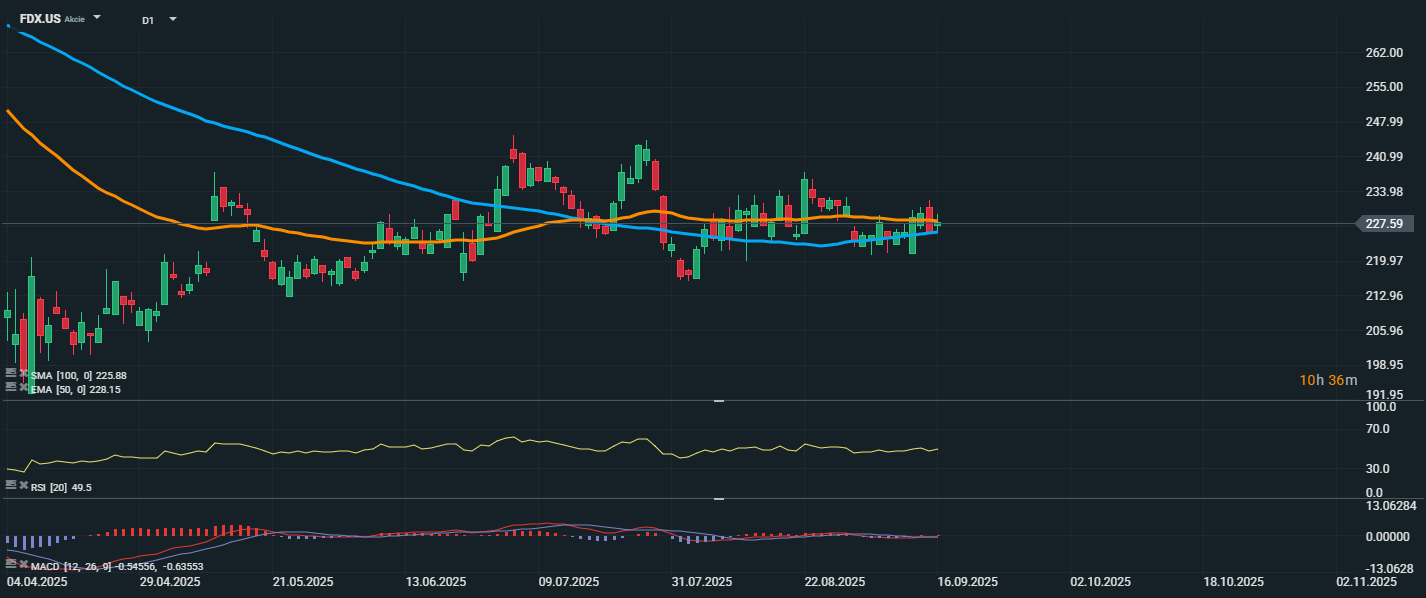The width and height of the screenshot is (1426, 598).
Task: Click the 18.10.2025 date label
Action: tap(1232, 582)
